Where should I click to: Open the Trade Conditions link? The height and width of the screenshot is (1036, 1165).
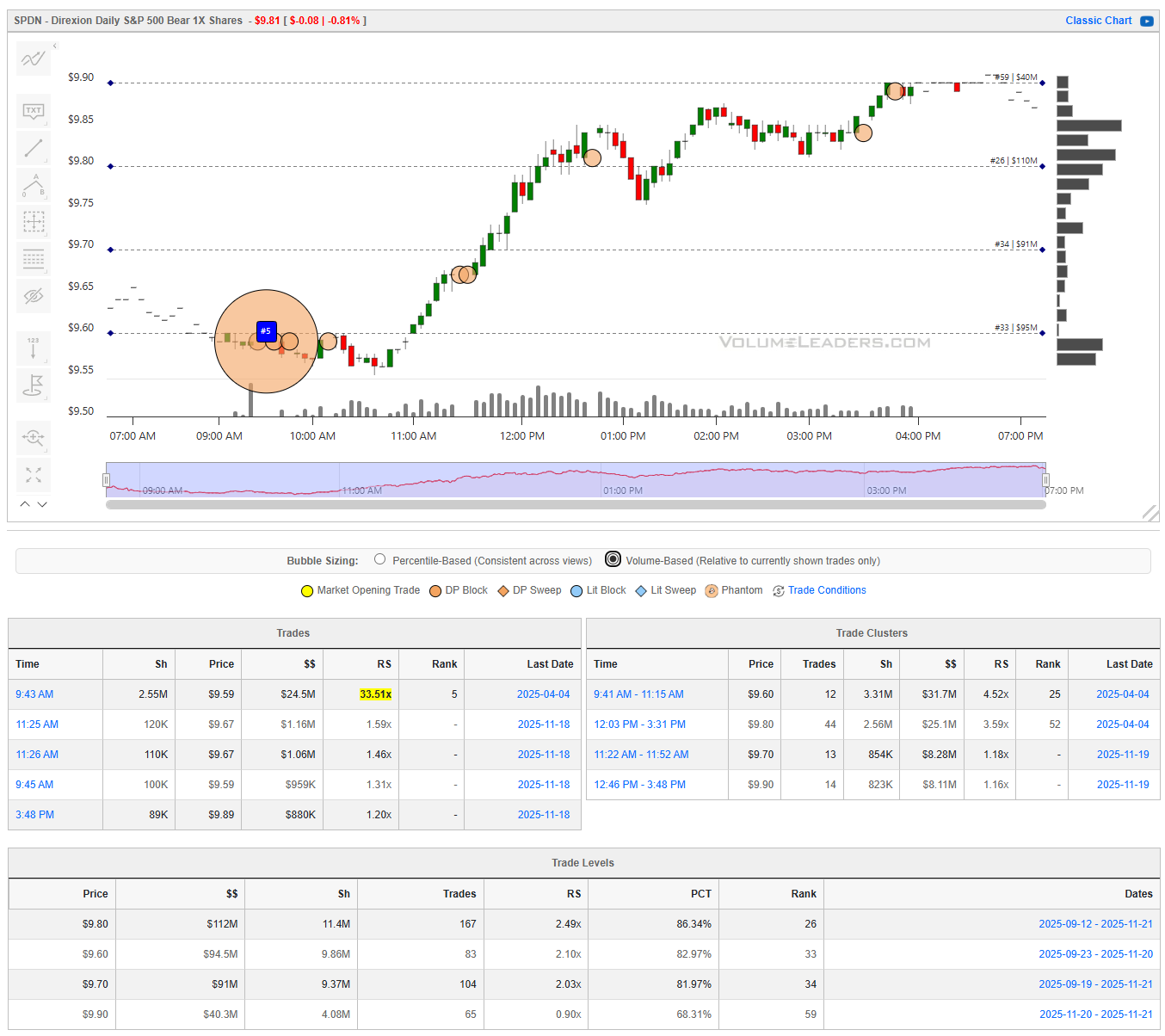[827, 590]
